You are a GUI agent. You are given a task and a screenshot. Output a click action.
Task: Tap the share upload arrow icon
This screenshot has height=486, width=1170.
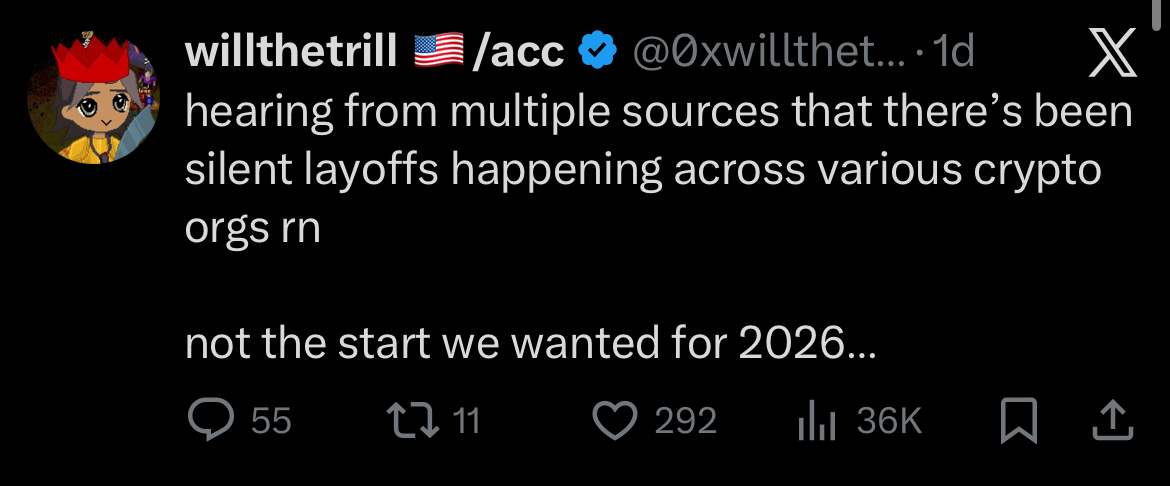pos(1113,421)
